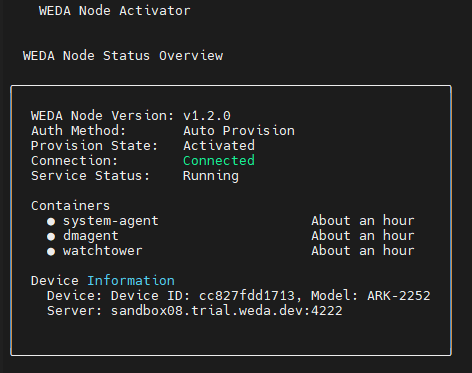Select the system-agent container name
This screenshot has width=472, height=373.
click(x=111, y=221)
